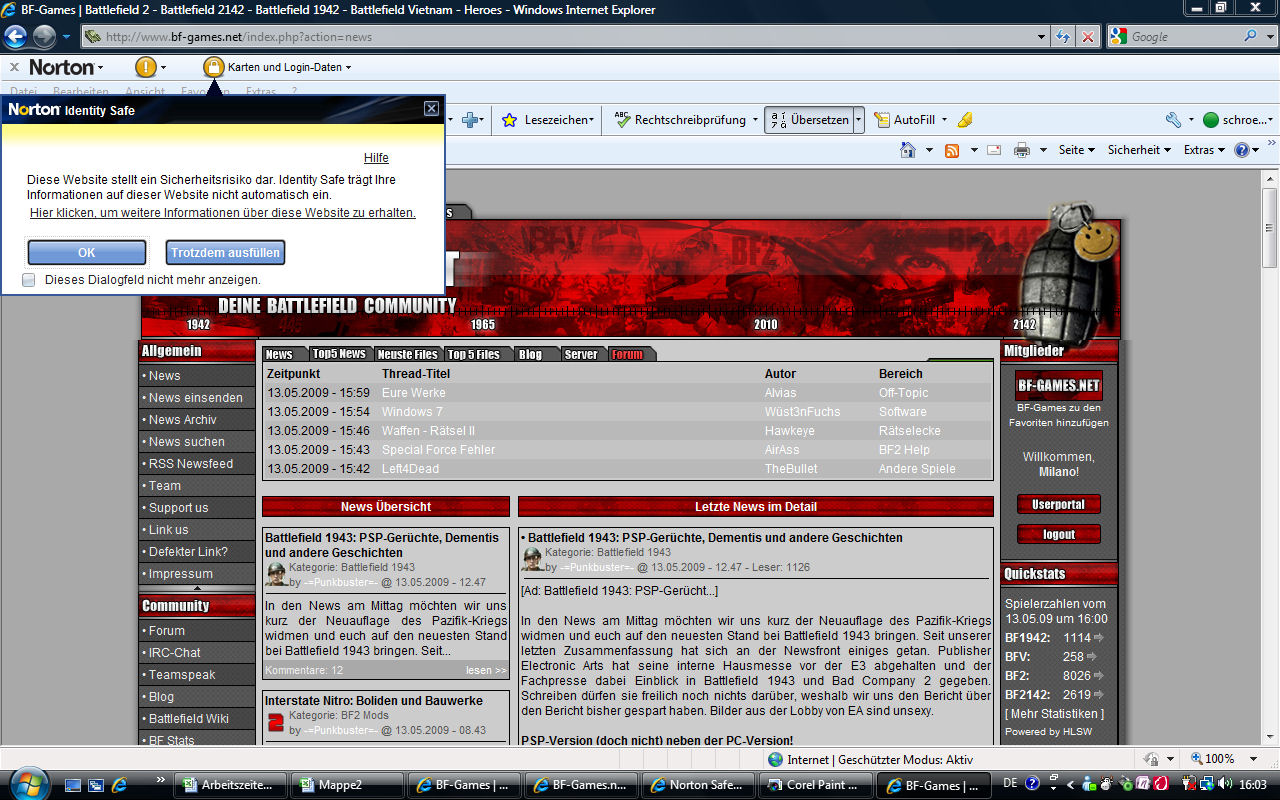Viewport: 1280px width, 800px height.
Task: Open 'Teamspeak' in Community sidebar
Action: tap(182, 675)
